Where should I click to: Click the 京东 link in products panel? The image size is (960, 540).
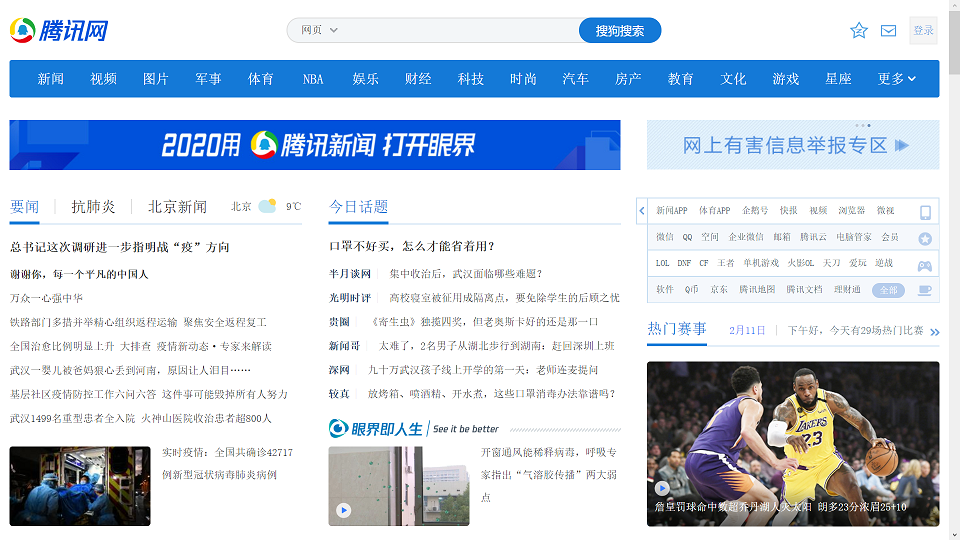[x=719, y=290]
